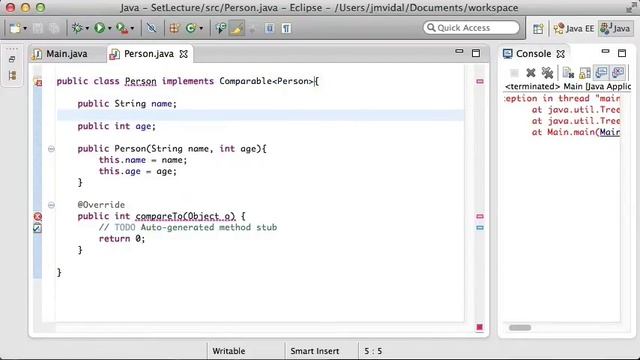Open the Run configurations dropdown arrow
This screenshot has height=360, width=640.
click(x=109, y=29)
